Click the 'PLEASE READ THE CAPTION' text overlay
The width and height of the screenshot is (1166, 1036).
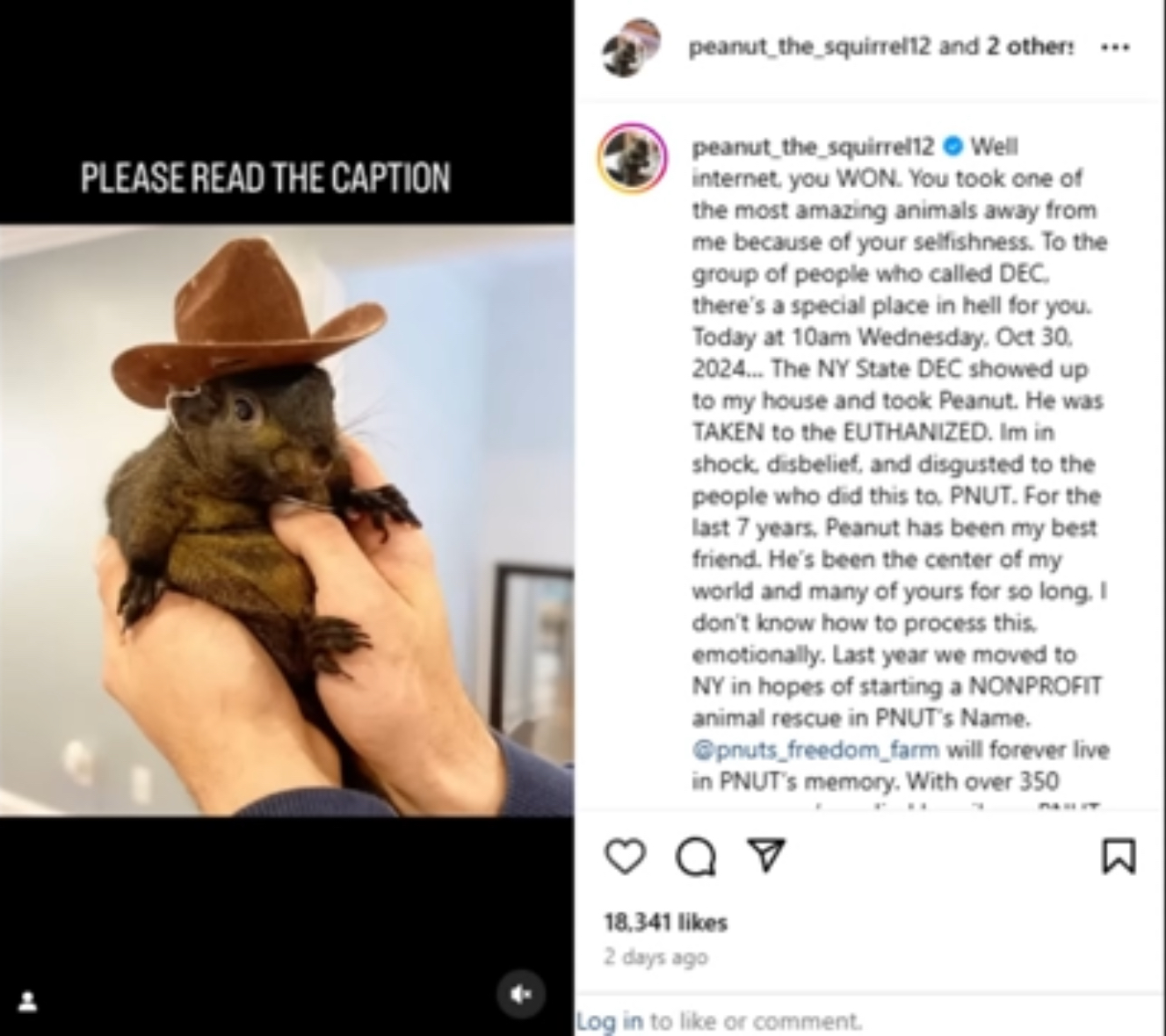point(265,177)
